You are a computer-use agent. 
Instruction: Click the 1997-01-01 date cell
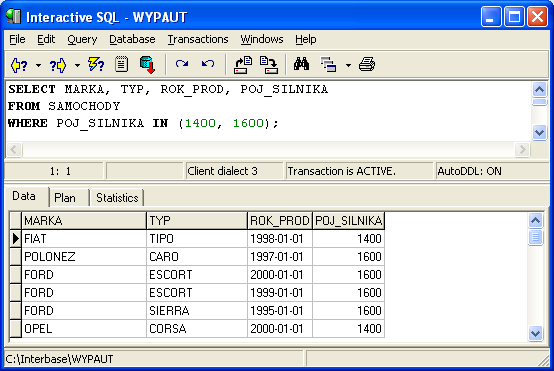coord(280,257)
